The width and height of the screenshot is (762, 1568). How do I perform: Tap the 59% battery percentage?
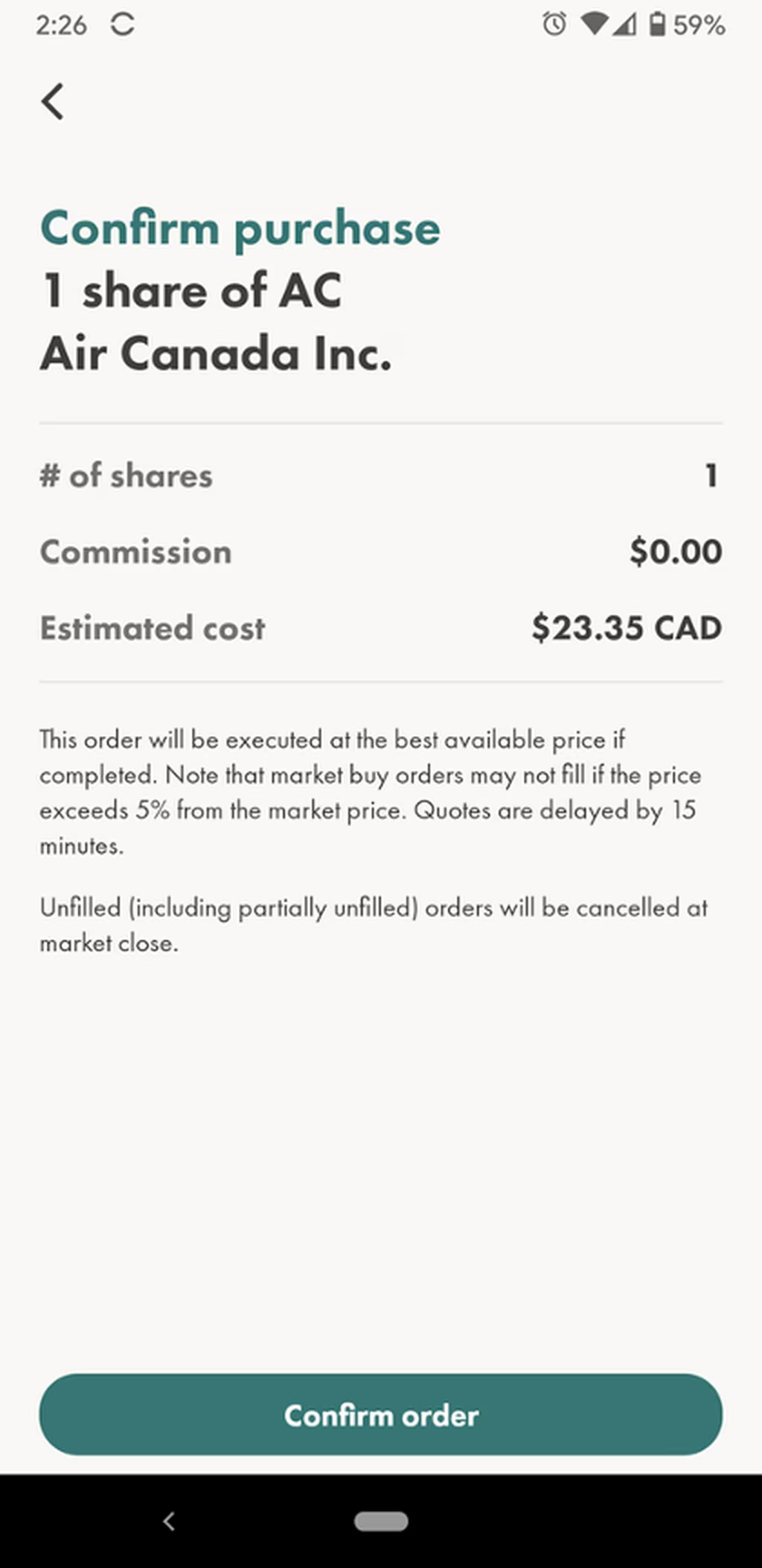(699, 25)
